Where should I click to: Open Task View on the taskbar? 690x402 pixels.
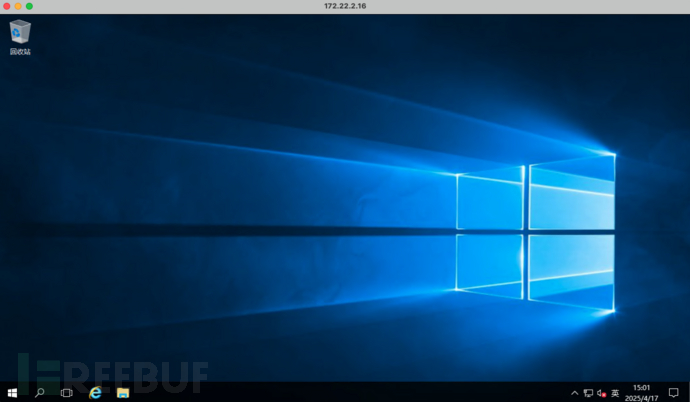tap(66, 392)
